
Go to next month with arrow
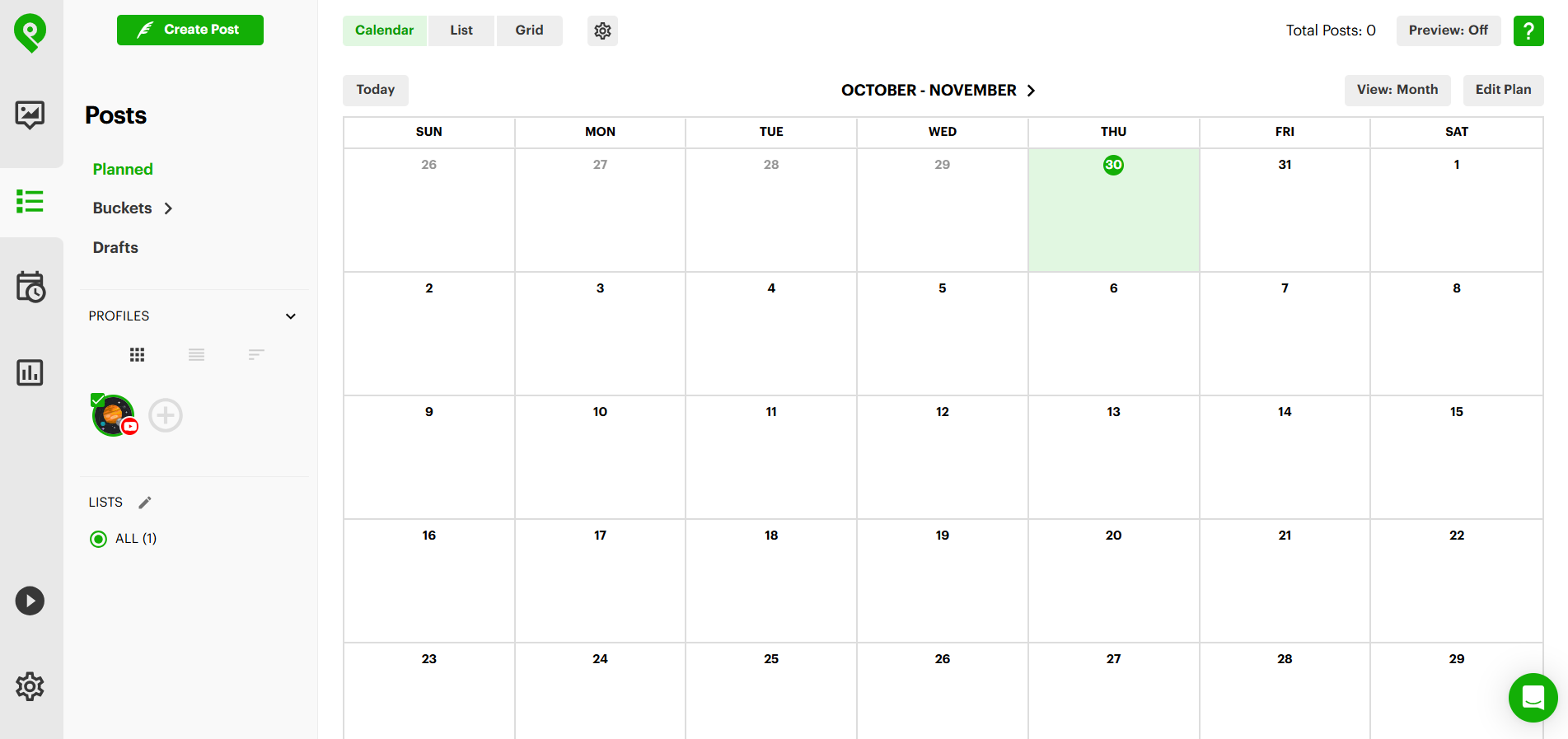click(1031, 91)
